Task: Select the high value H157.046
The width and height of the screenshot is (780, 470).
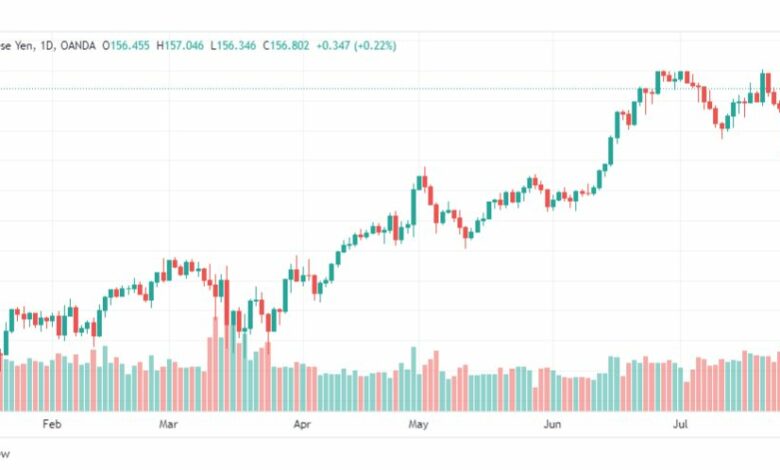Action: 180,46
